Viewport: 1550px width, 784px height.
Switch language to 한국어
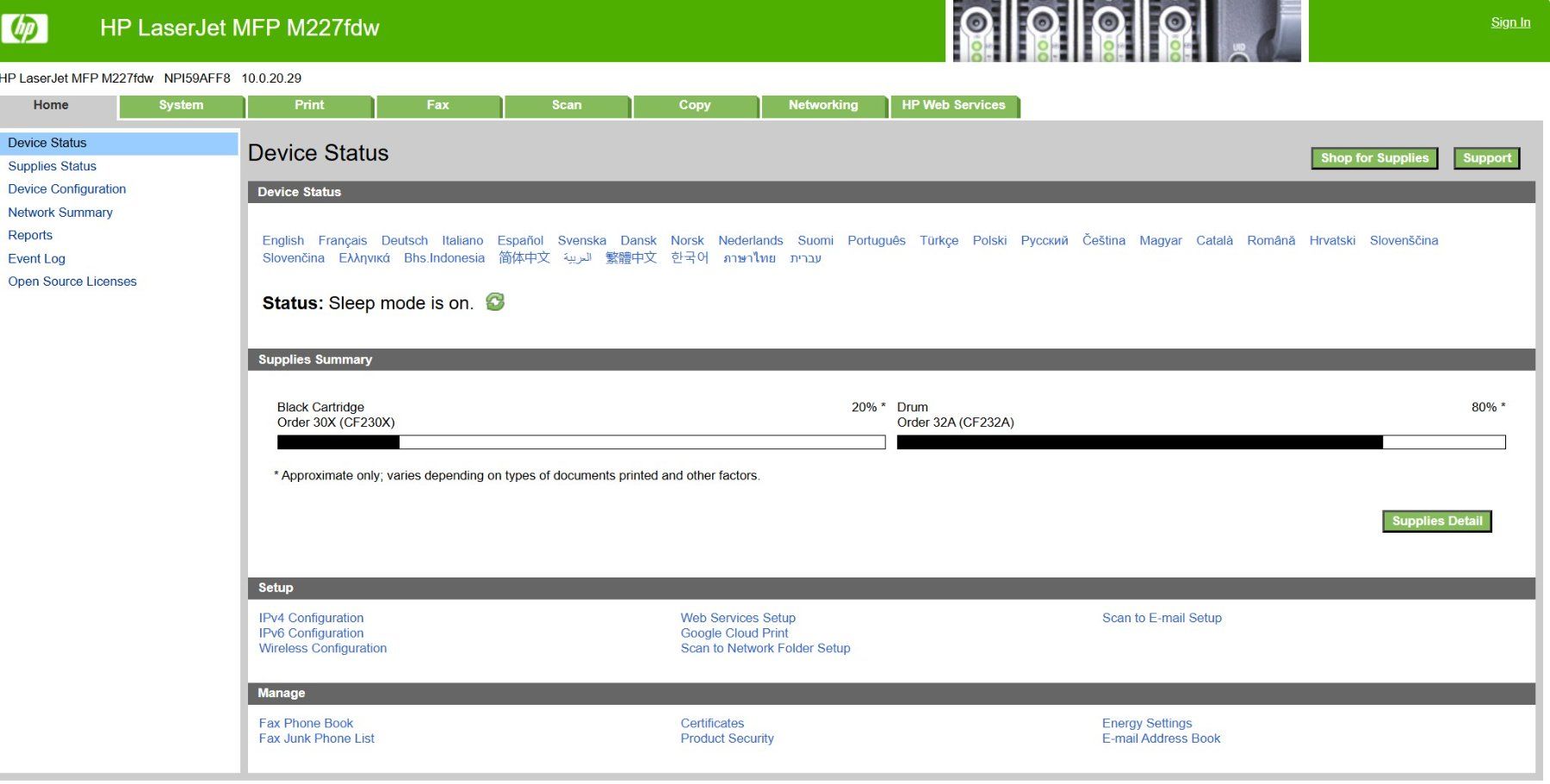coord(690,258)
